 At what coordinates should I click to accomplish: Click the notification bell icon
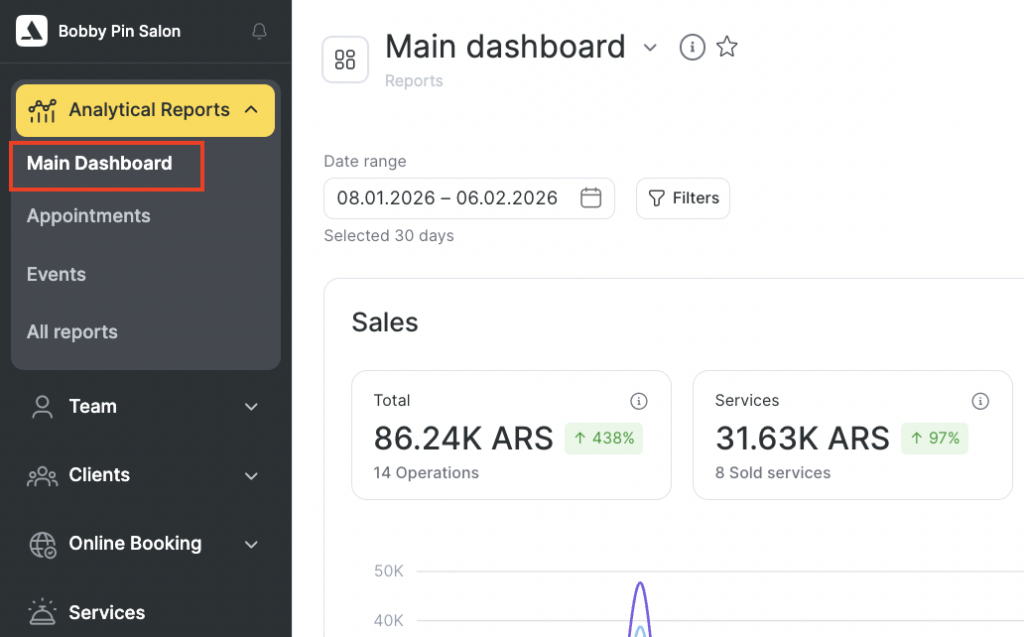point(259,32)
